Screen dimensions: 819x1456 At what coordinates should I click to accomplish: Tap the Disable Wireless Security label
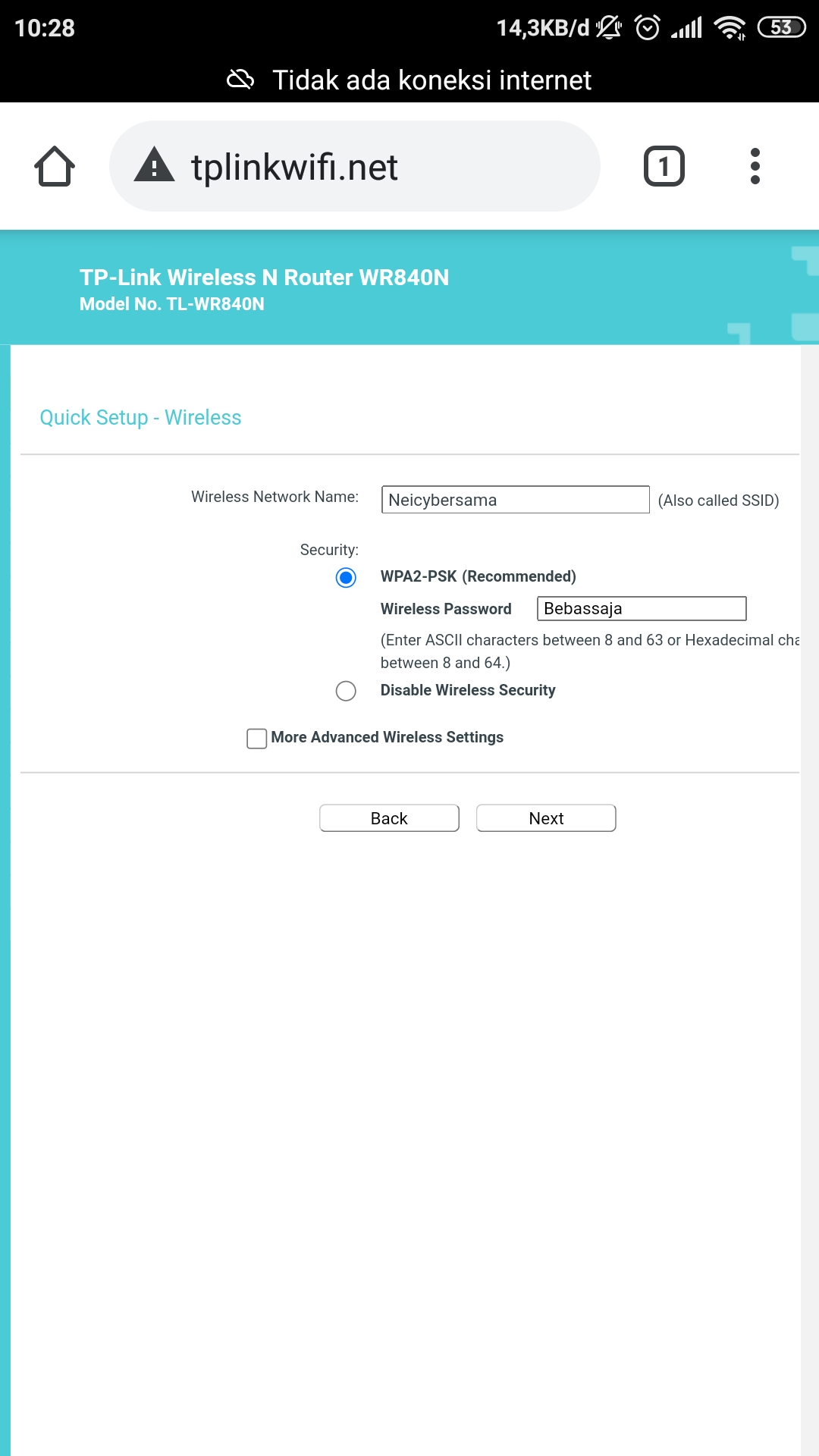468,690
